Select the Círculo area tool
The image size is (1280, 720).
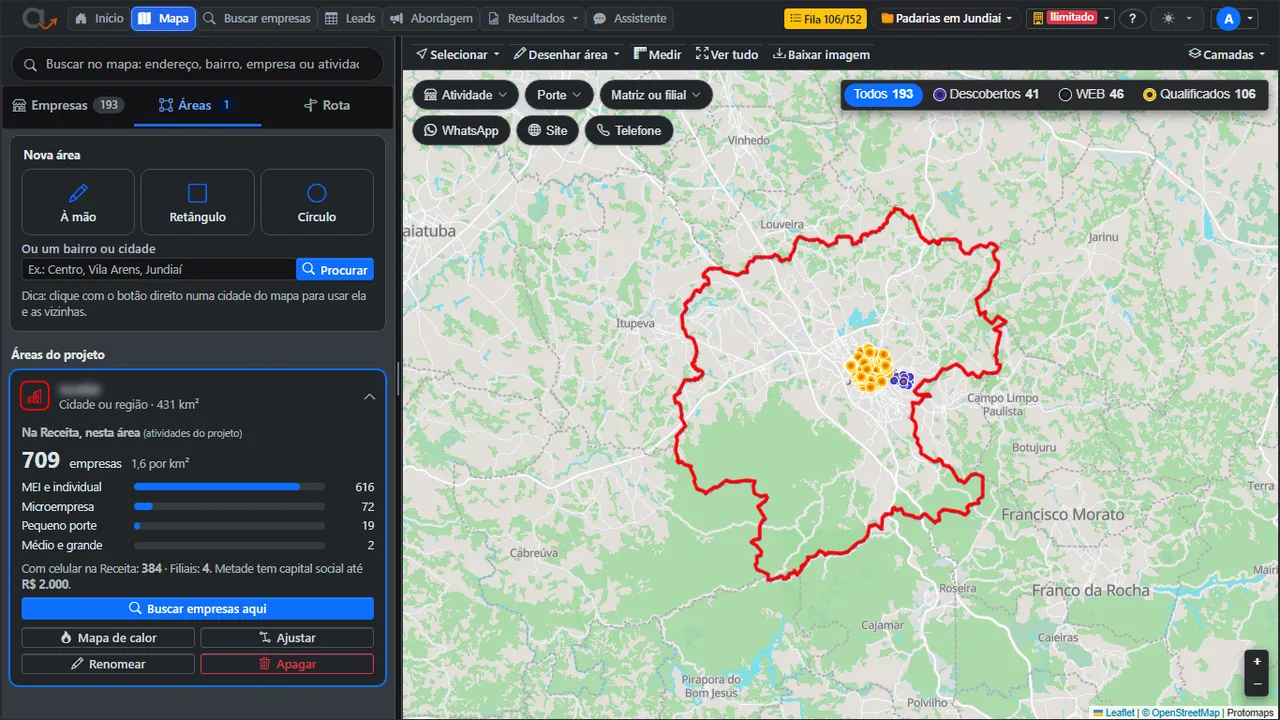317,202
